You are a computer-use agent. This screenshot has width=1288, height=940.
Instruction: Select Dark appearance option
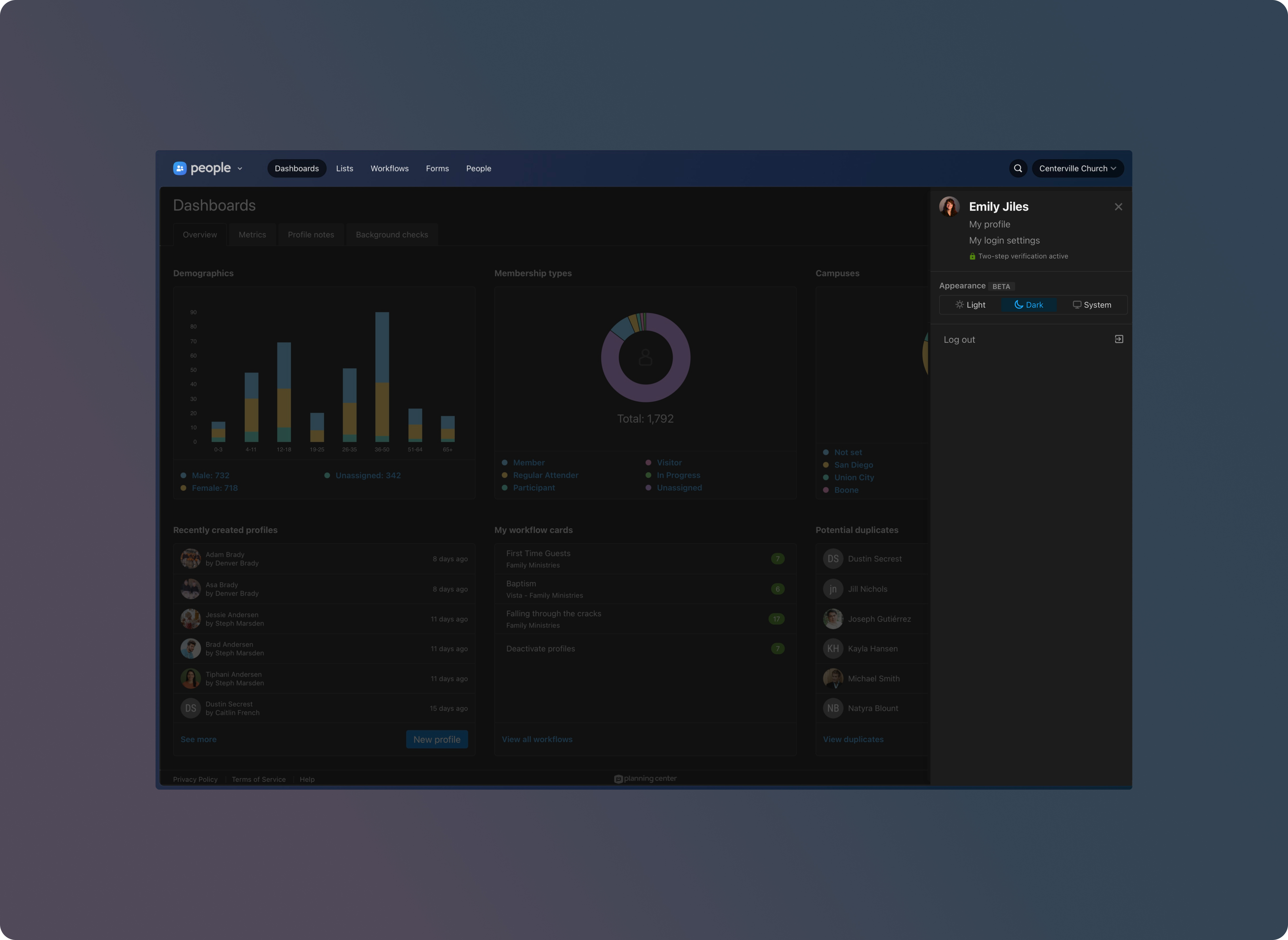(1029, 305)
